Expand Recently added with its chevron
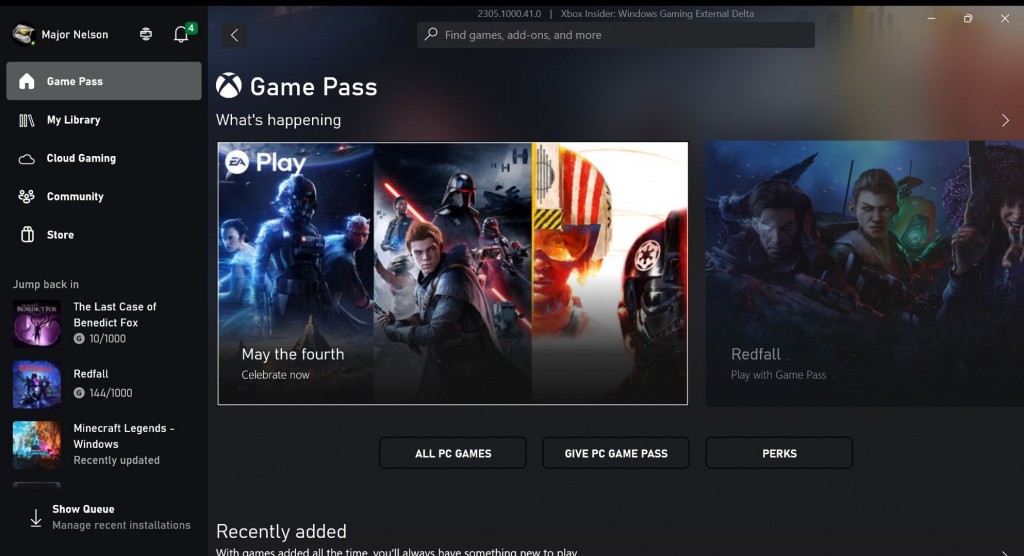This screenshot has width=1024, height=556. [1005, 553]
